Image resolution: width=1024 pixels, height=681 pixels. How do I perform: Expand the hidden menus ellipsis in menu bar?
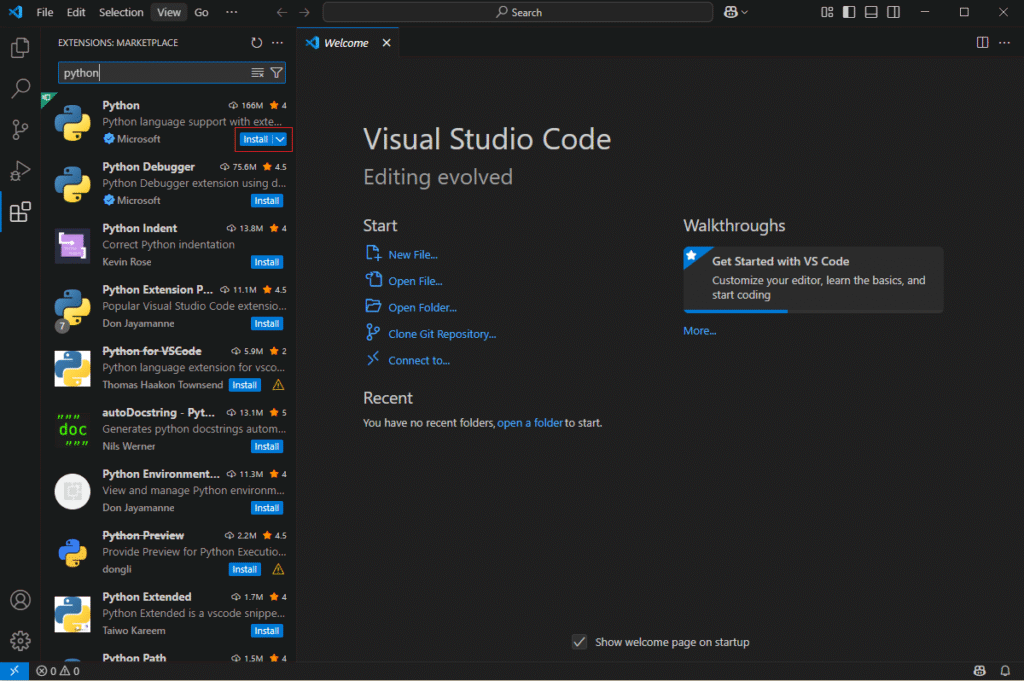(231, 12)
